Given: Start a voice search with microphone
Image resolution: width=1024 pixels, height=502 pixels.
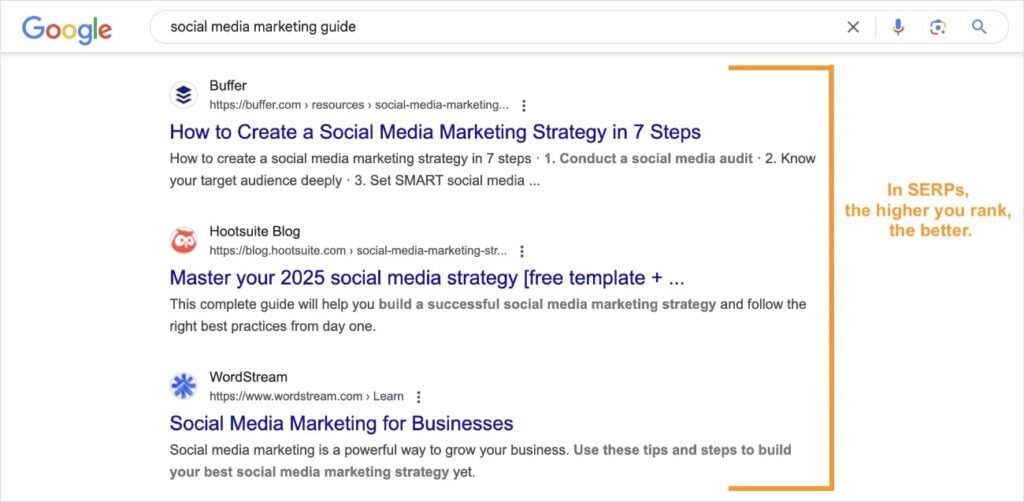Looking at the screenshot, I should pos(898,27).
